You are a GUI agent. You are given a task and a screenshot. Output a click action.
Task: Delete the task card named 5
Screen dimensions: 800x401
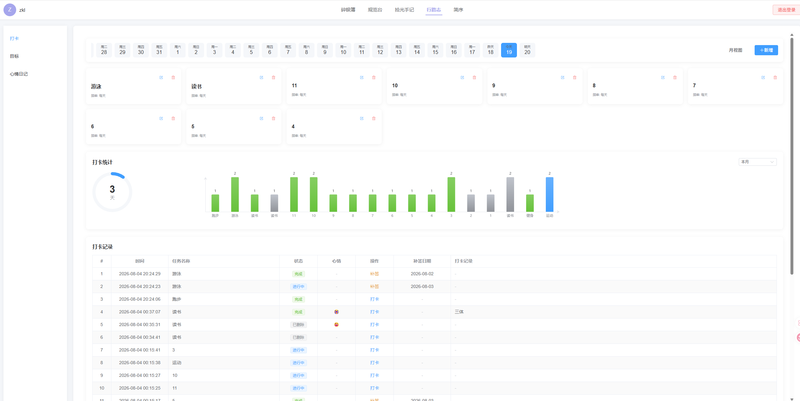(273, 118)
